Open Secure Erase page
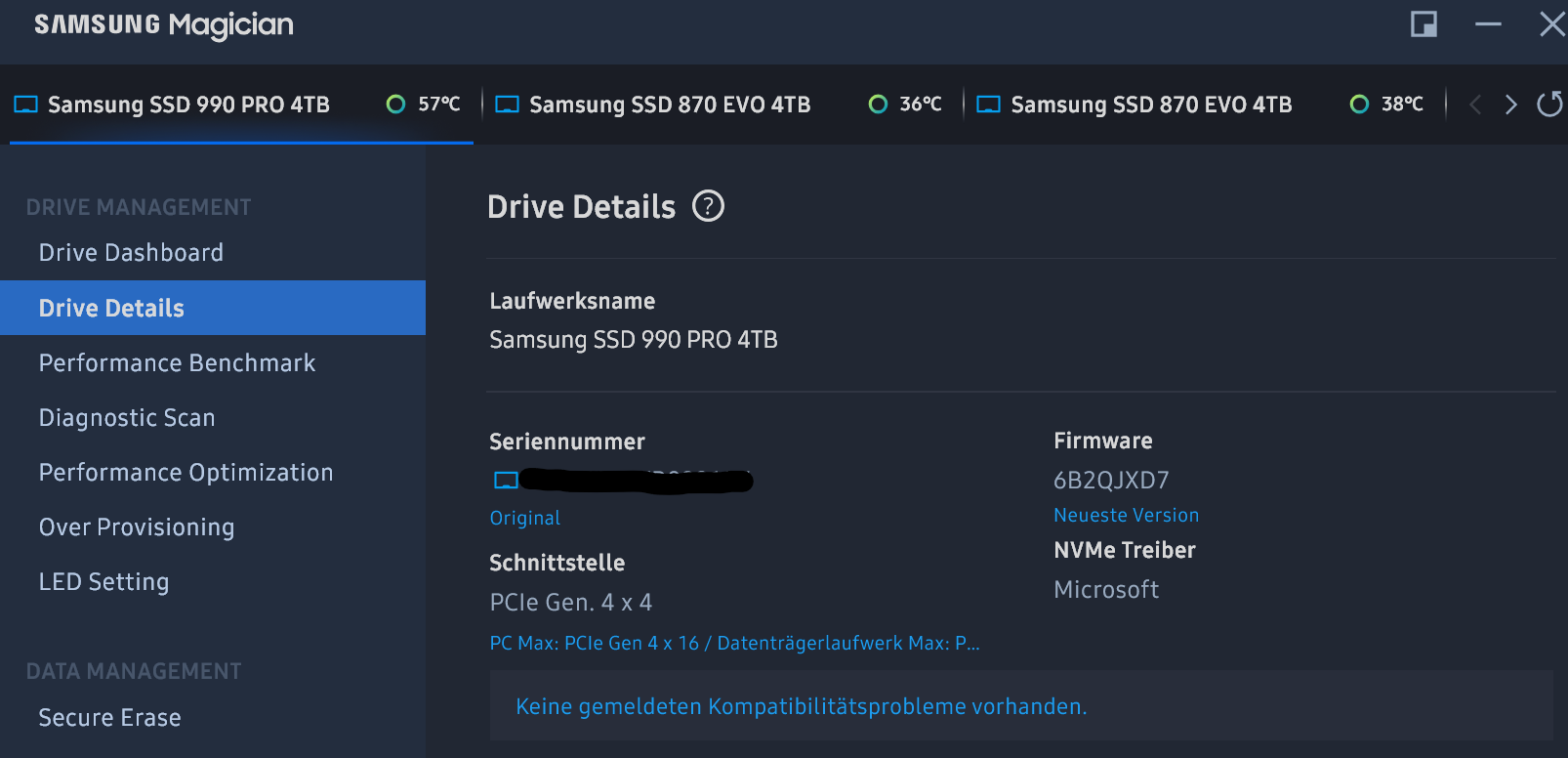The height and width of the screenshot is (758, 1568). coord(213,717)
